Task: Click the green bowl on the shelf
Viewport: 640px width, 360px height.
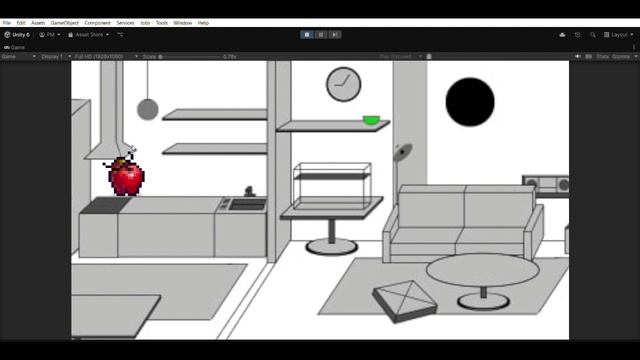Action: tap(371, 120)
